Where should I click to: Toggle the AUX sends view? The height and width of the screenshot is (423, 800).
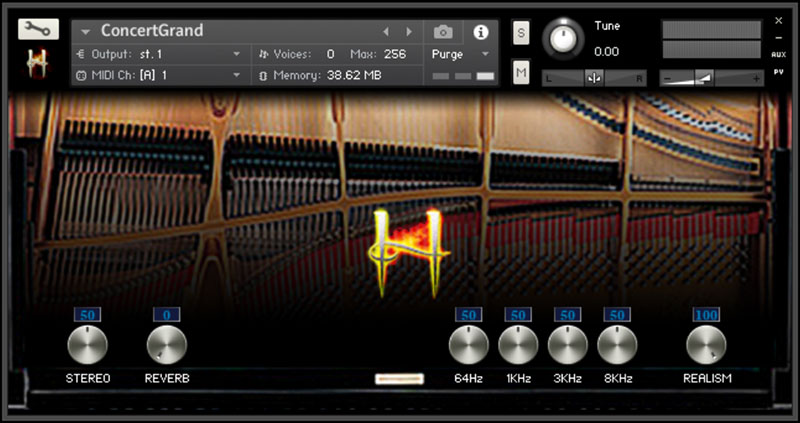point(779,55)
